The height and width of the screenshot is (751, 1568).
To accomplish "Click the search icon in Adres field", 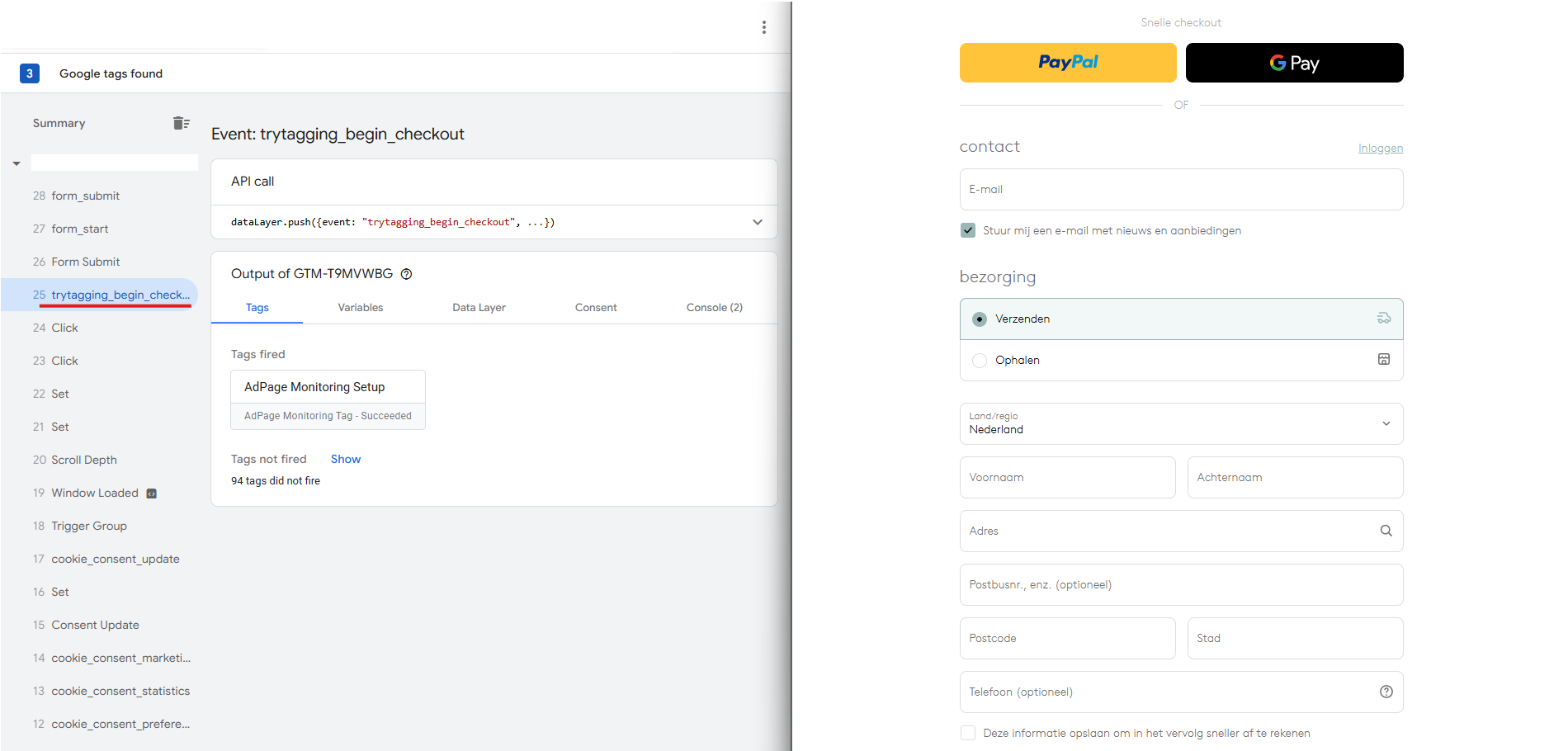I will pos(1386,531).
